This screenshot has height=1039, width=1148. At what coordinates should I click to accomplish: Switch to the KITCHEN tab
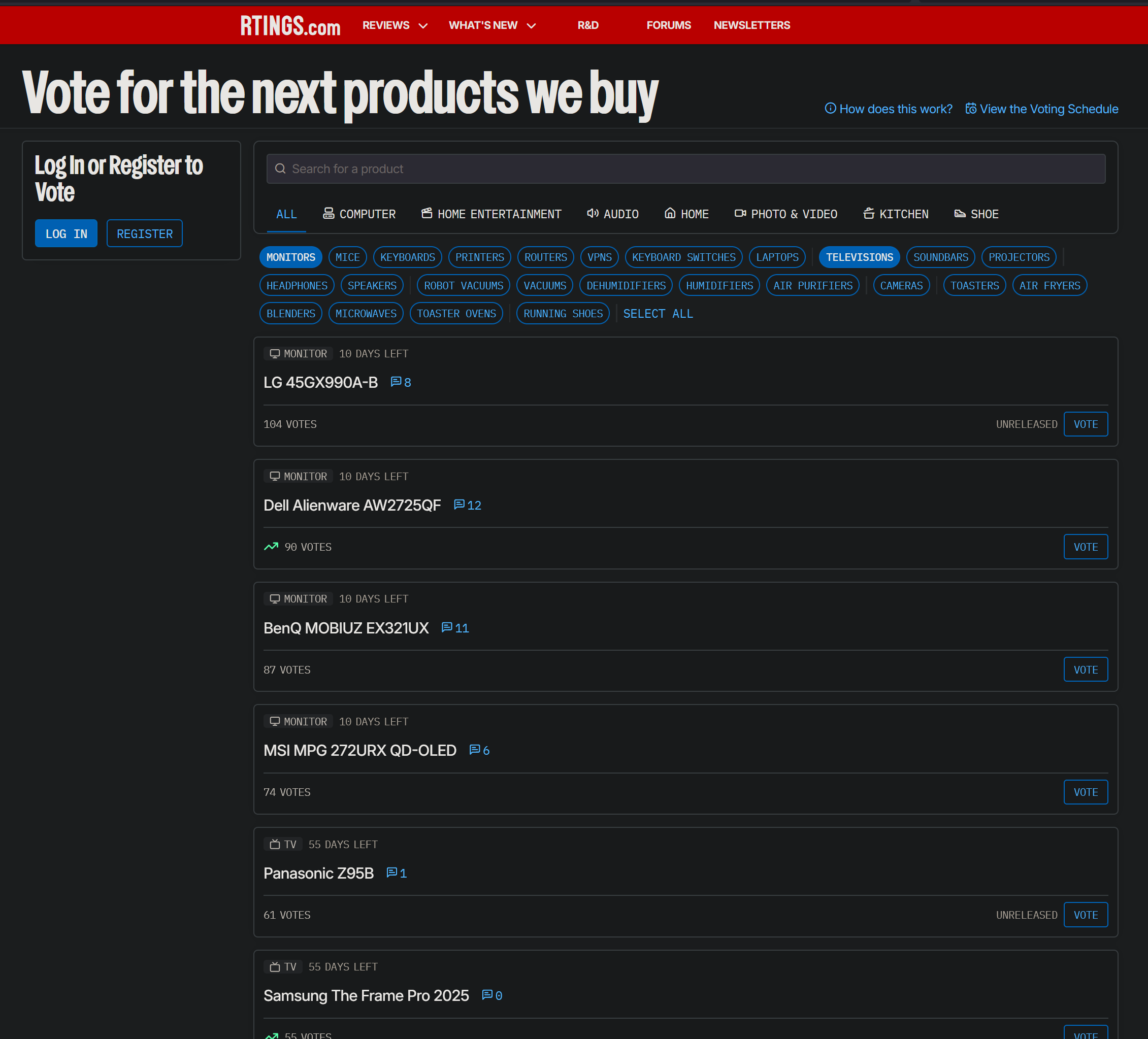(896, 214)
